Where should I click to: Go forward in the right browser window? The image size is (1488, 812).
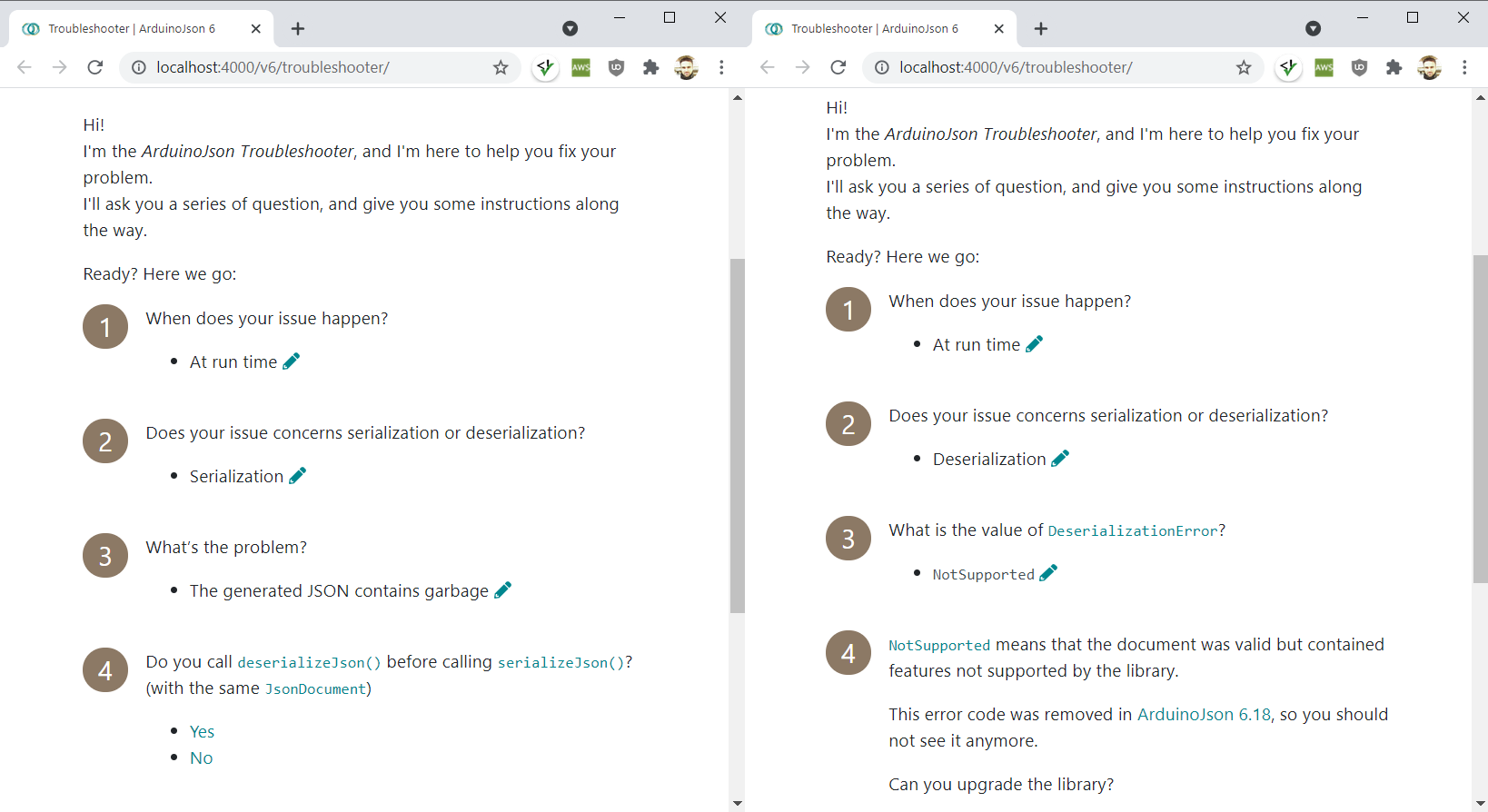(x=802, y=67)
